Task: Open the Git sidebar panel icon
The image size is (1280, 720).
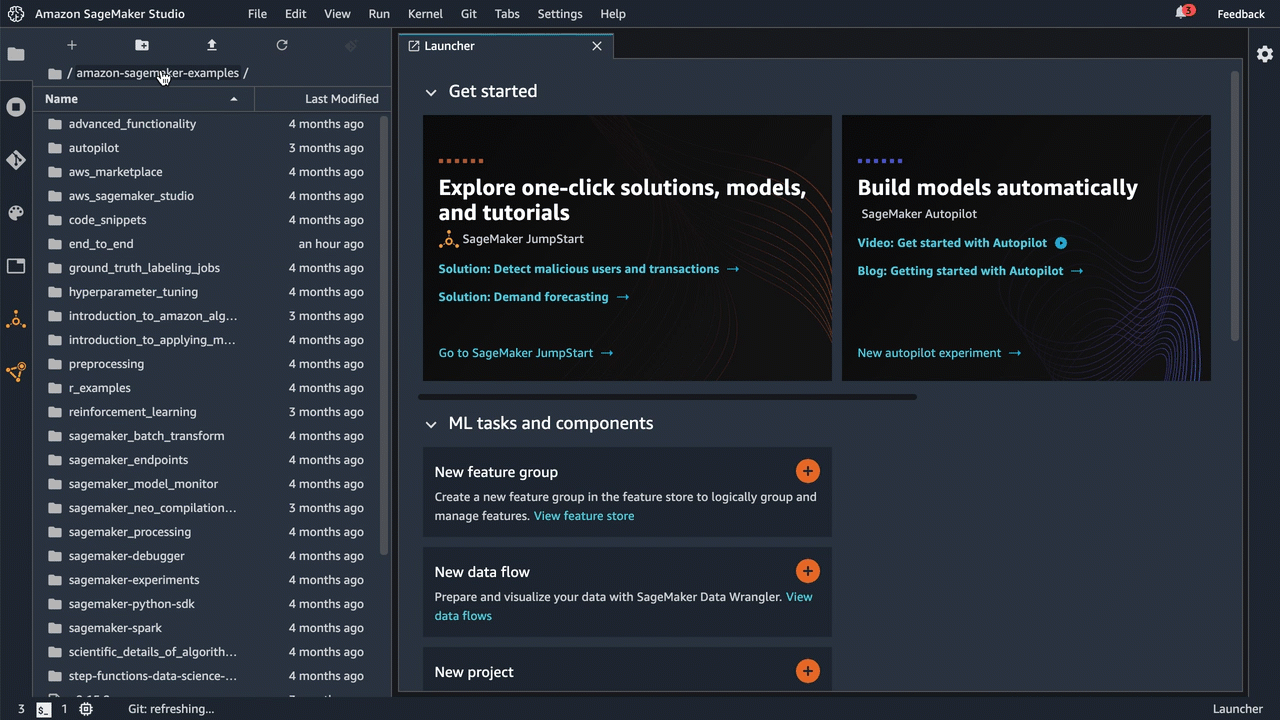Action: (x=16, y=160)
